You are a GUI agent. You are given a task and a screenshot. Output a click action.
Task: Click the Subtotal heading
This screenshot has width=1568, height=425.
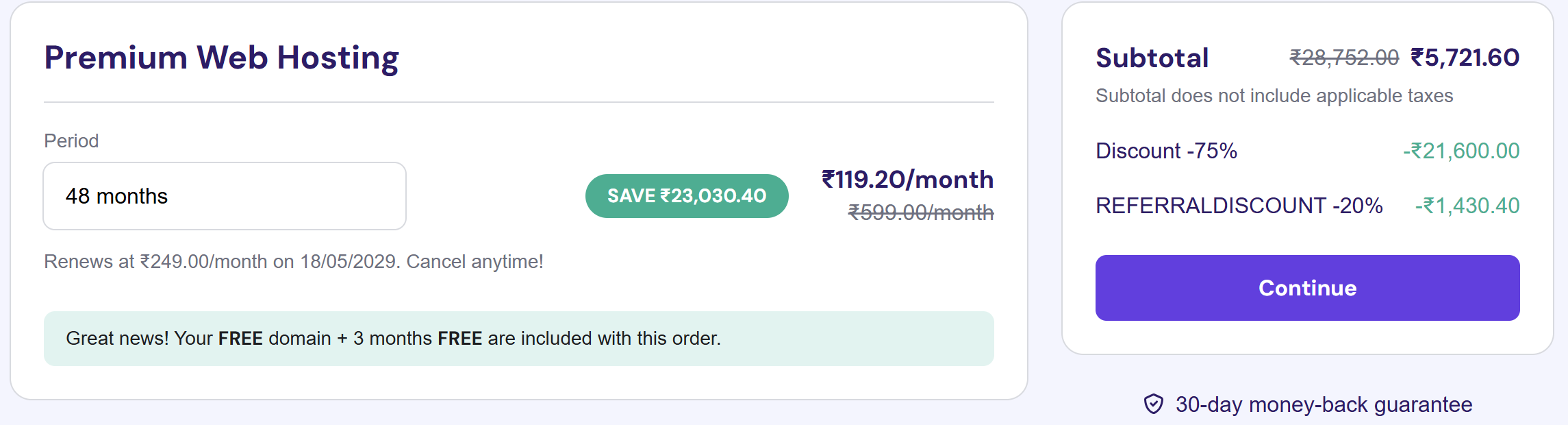point(1152,58)
